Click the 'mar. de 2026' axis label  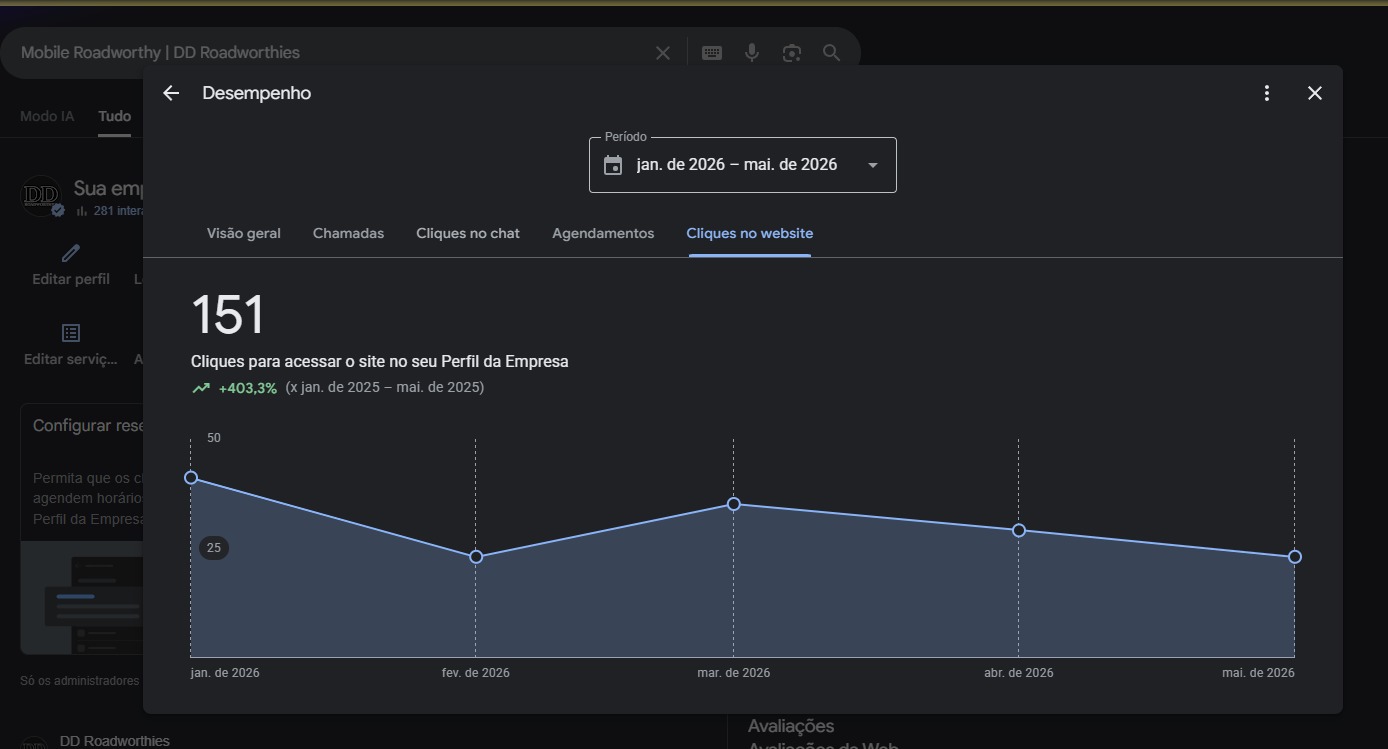[x=734, y=673]
